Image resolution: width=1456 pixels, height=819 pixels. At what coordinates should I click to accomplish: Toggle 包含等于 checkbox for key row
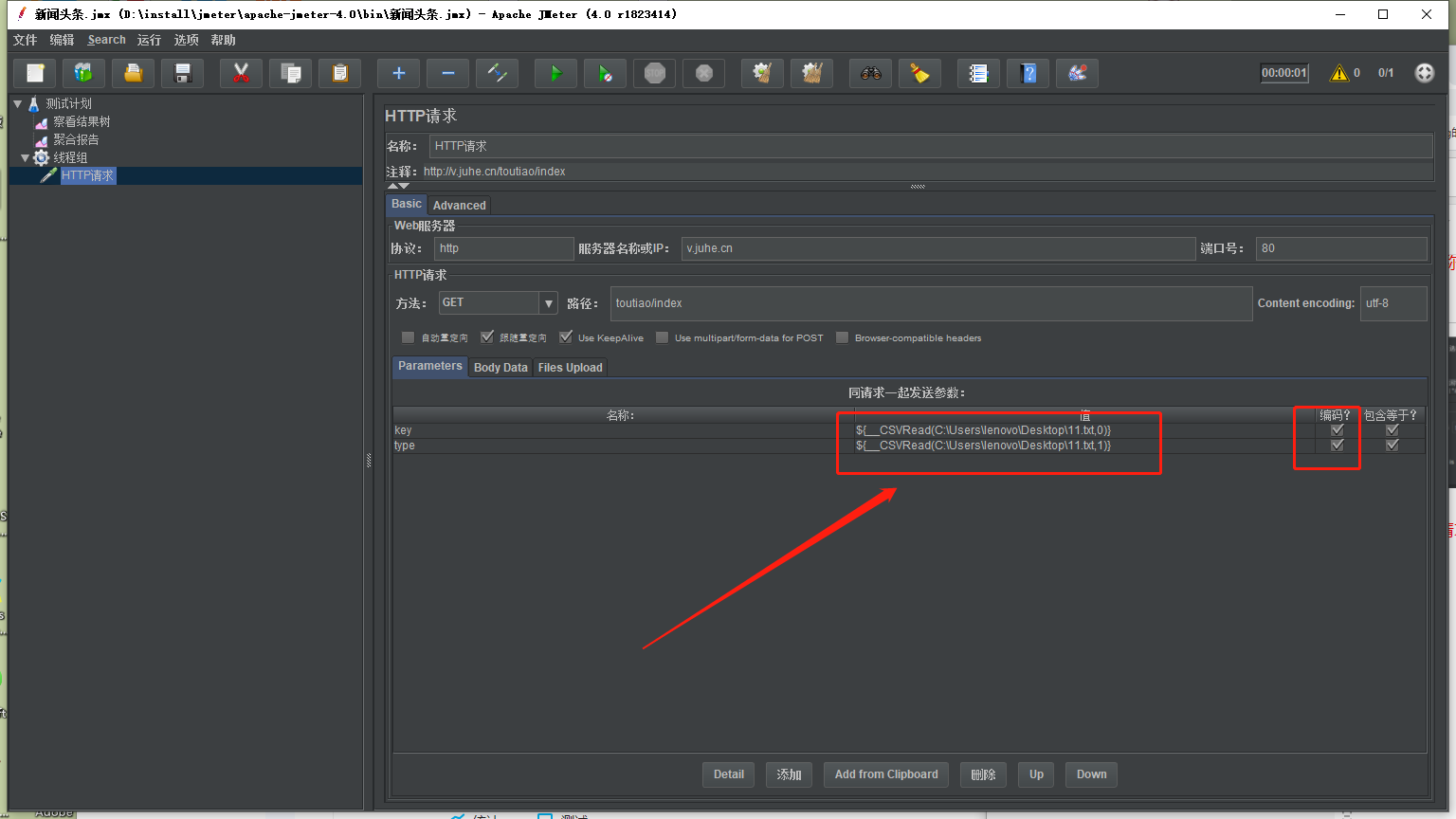tap(1392, 430)
